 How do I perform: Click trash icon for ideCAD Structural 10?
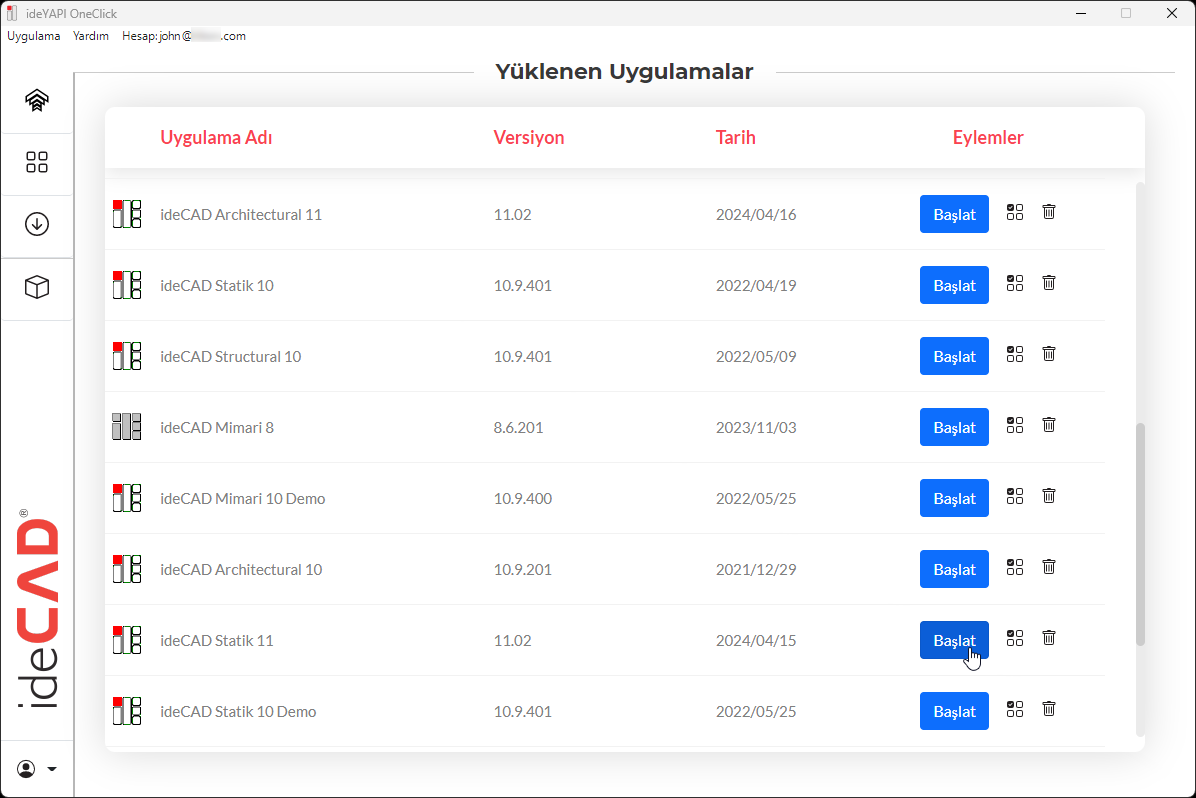click(1049, 354)
